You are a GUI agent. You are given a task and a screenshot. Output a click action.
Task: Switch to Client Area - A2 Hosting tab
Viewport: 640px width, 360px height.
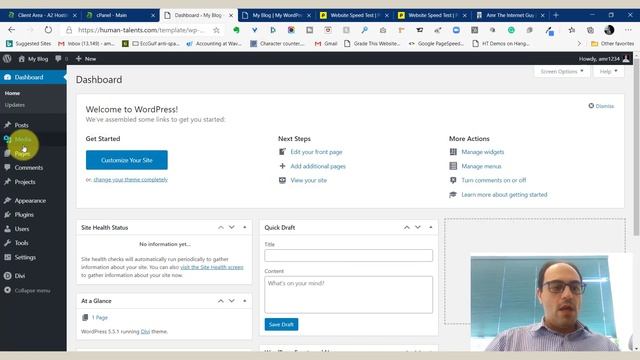click(x=41, y=15)
